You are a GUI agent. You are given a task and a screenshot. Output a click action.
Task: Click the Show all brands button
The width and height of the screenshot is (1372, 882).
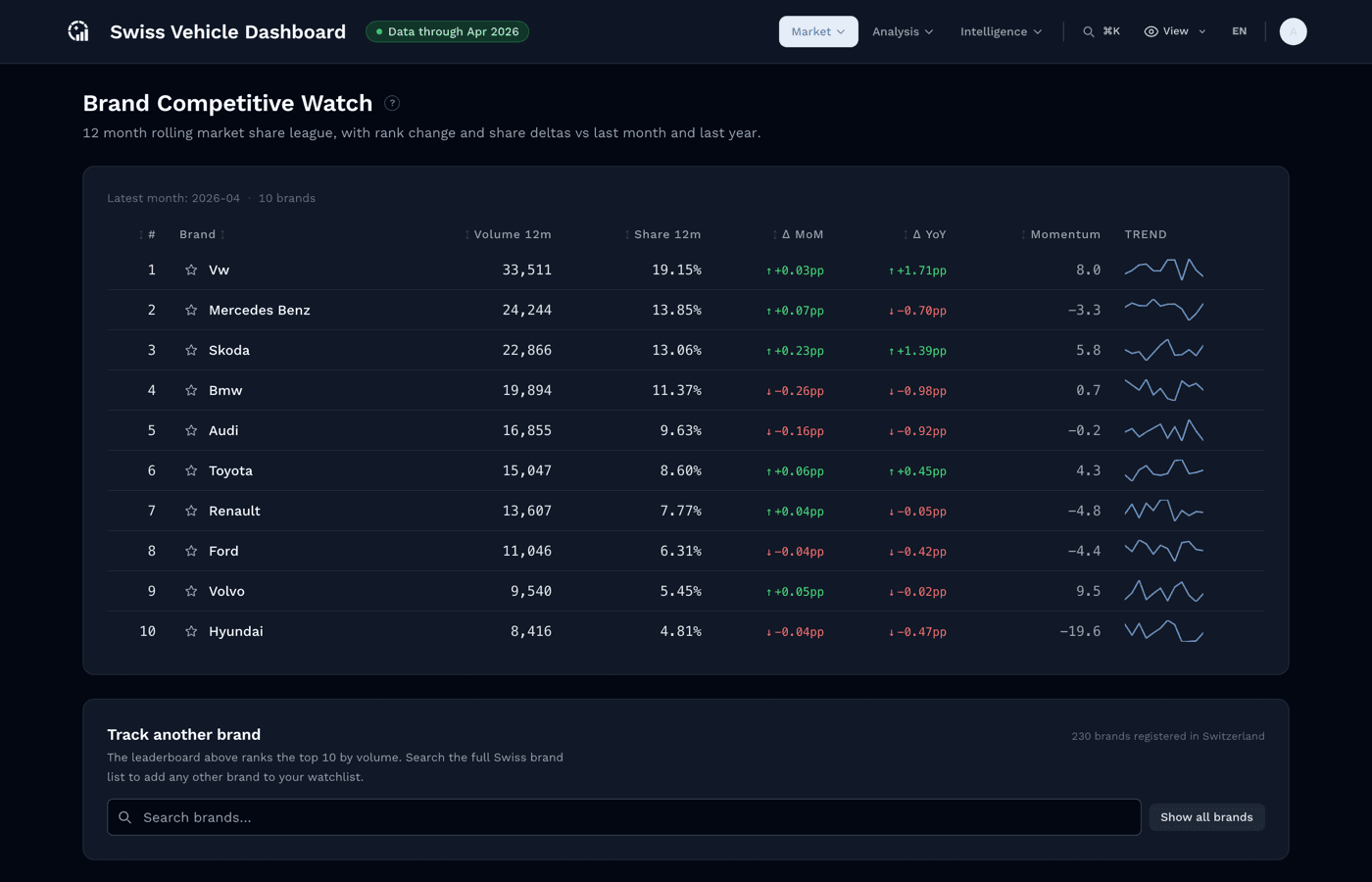click(x=1206, y=817)
